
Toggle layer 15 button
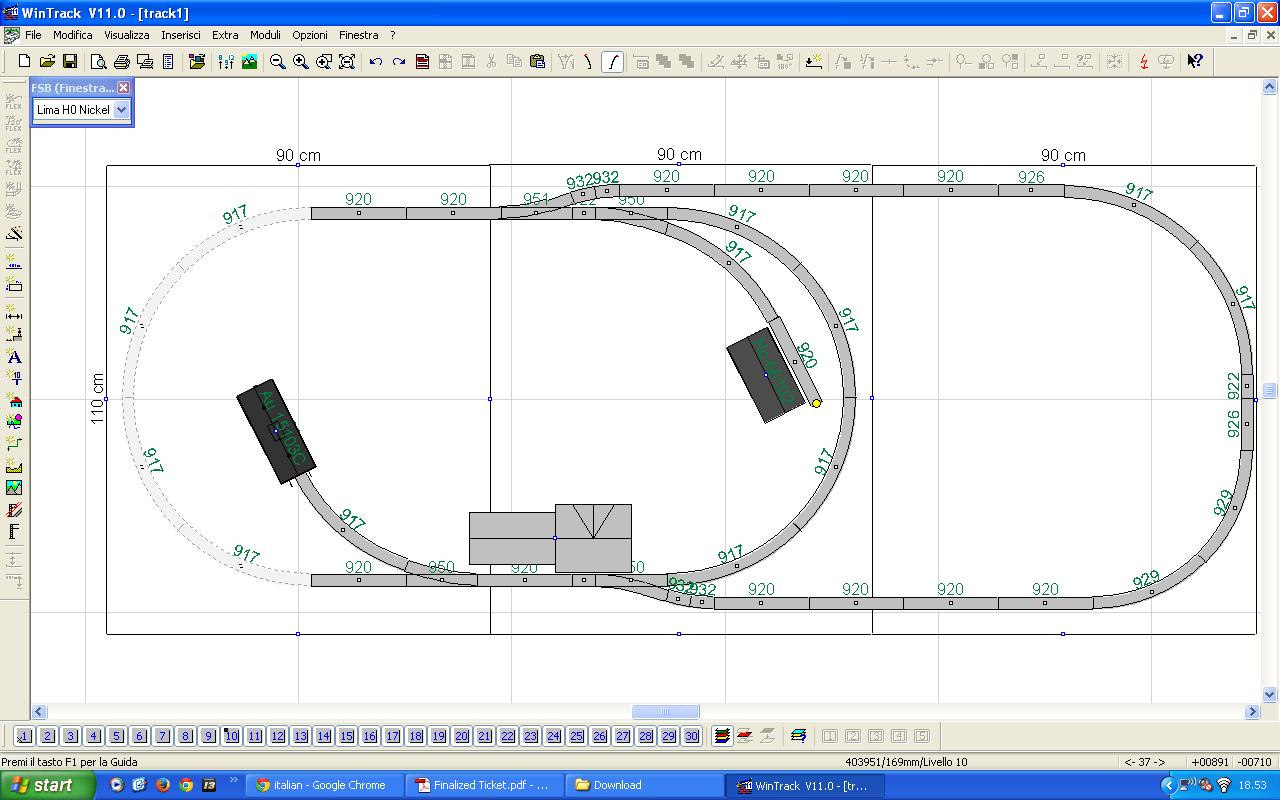point(346,736)
